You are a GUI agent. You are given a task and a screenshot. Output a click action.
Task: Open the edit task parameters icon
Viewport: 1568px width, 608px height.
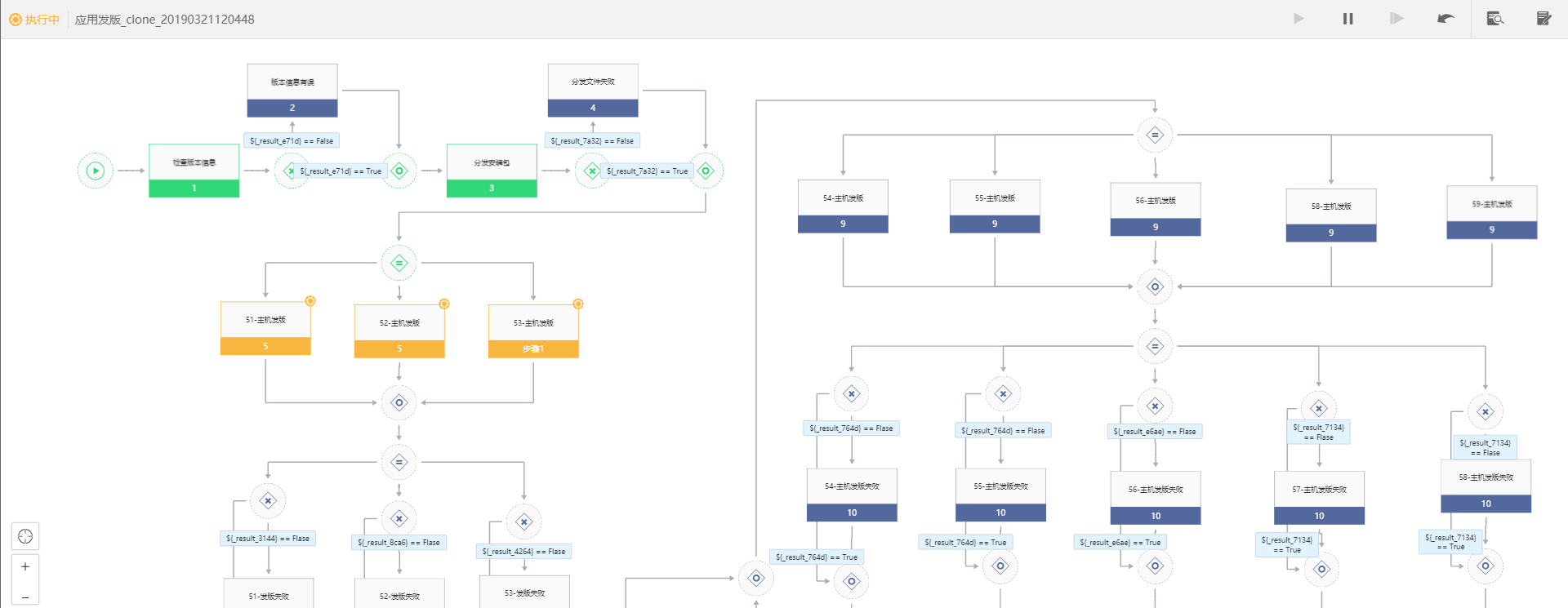pyautogui.click(x=1543, y=19)
